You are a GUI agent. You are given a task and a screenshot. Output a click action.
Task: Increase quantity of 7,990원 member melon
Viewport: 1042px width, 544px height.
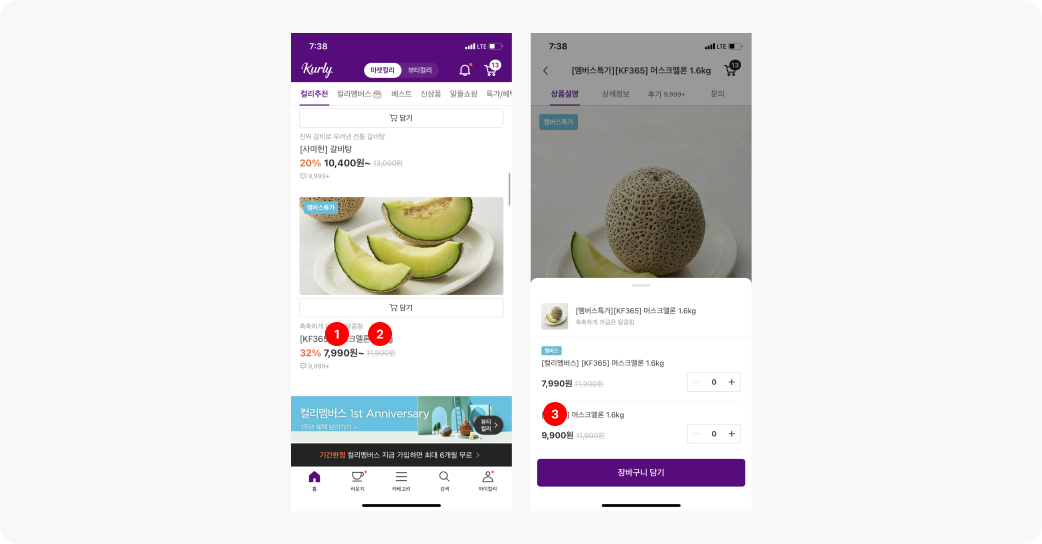click(x=732, y=382)
